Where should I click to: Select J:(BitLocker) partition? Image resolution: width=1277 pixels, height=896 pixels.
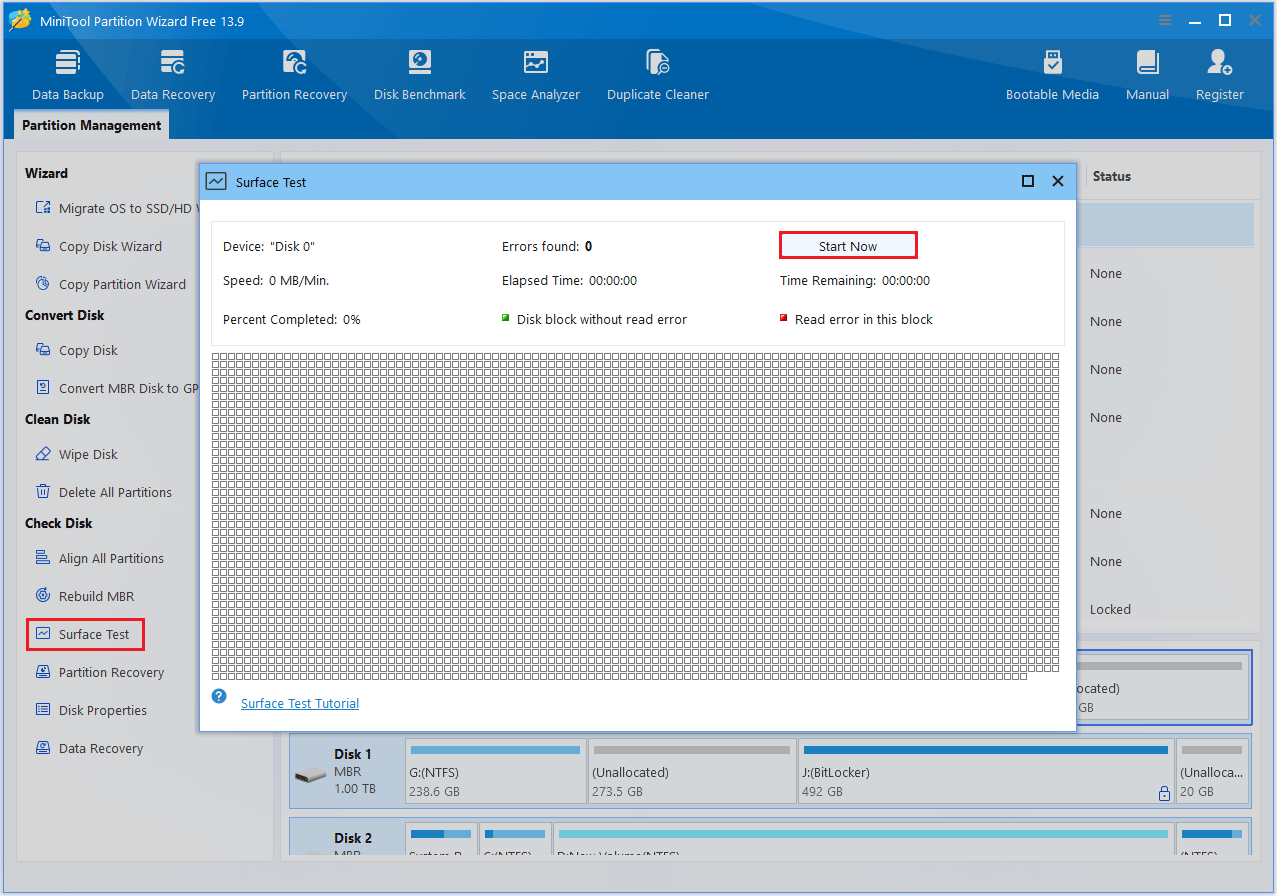click(x=986, y=772)
